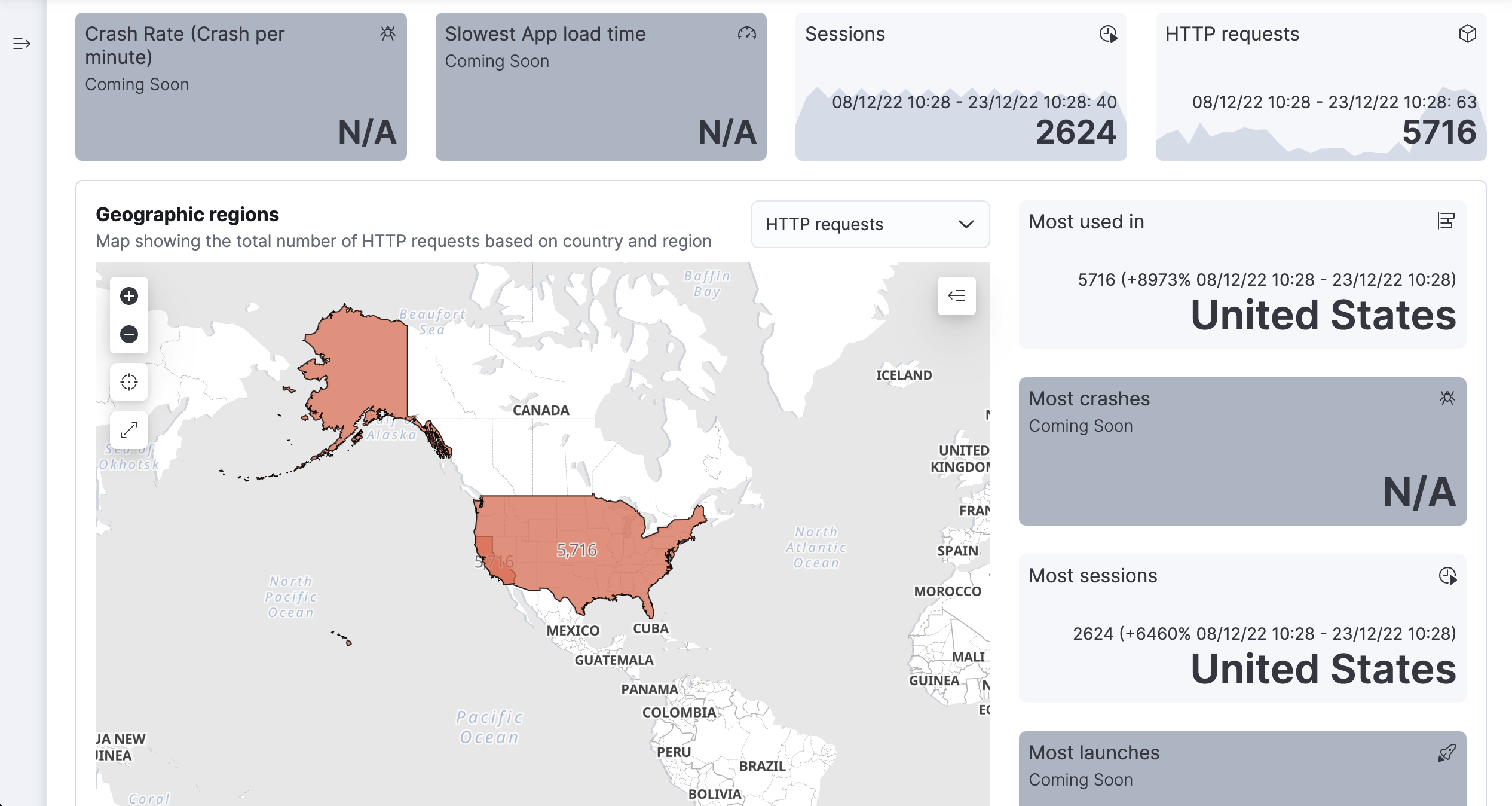Click the map legend collapse arrow button

coord(957,296)
